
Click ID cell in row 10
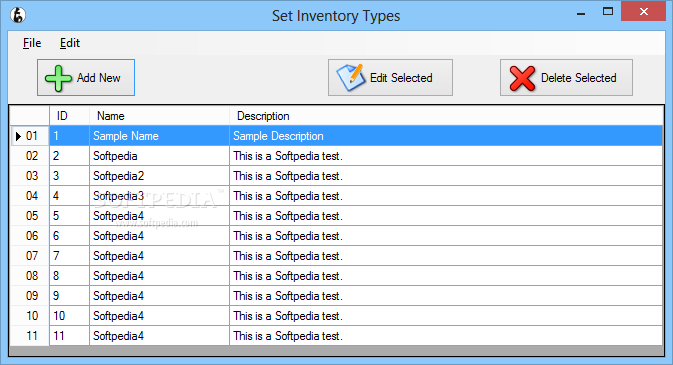(x=70, y=316)
